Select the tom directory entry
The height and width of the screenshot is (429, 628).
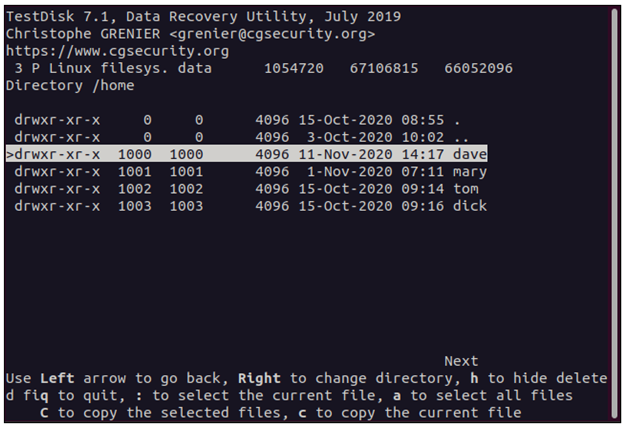tap(246, 189)
